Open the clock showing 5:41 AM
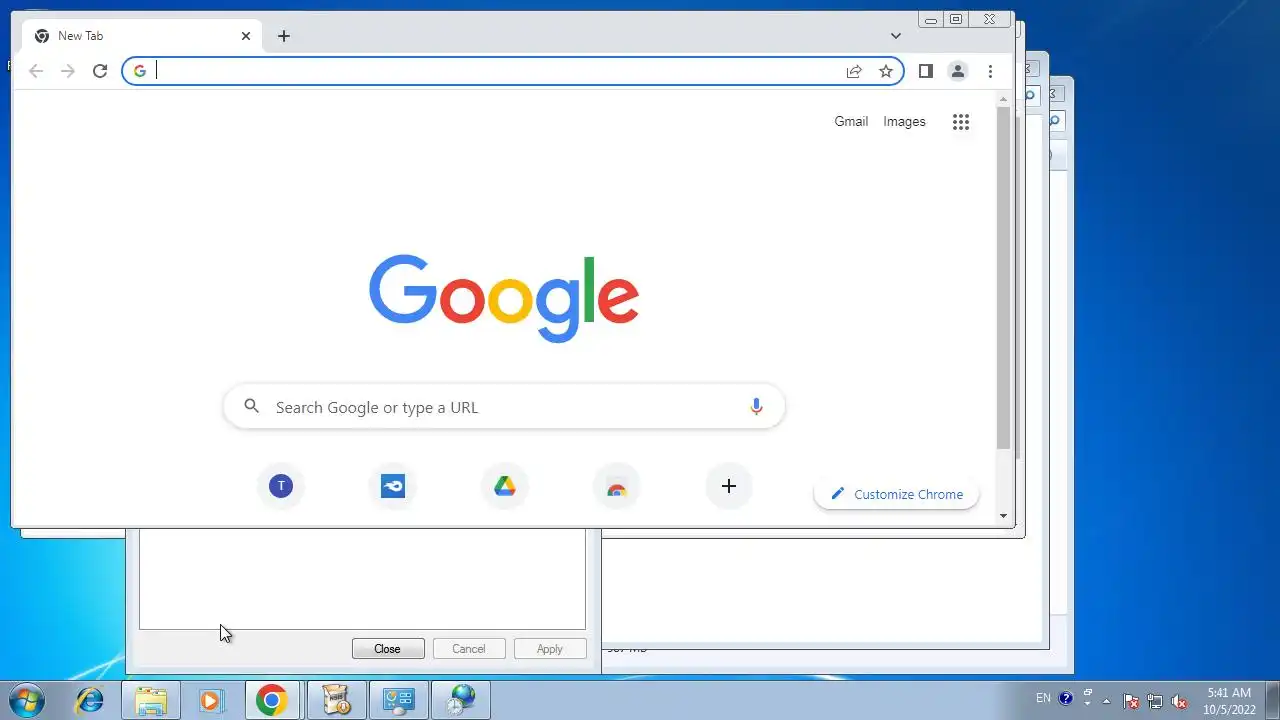This screenshot has width=1280, height=720. click(x=1229, y=700)
